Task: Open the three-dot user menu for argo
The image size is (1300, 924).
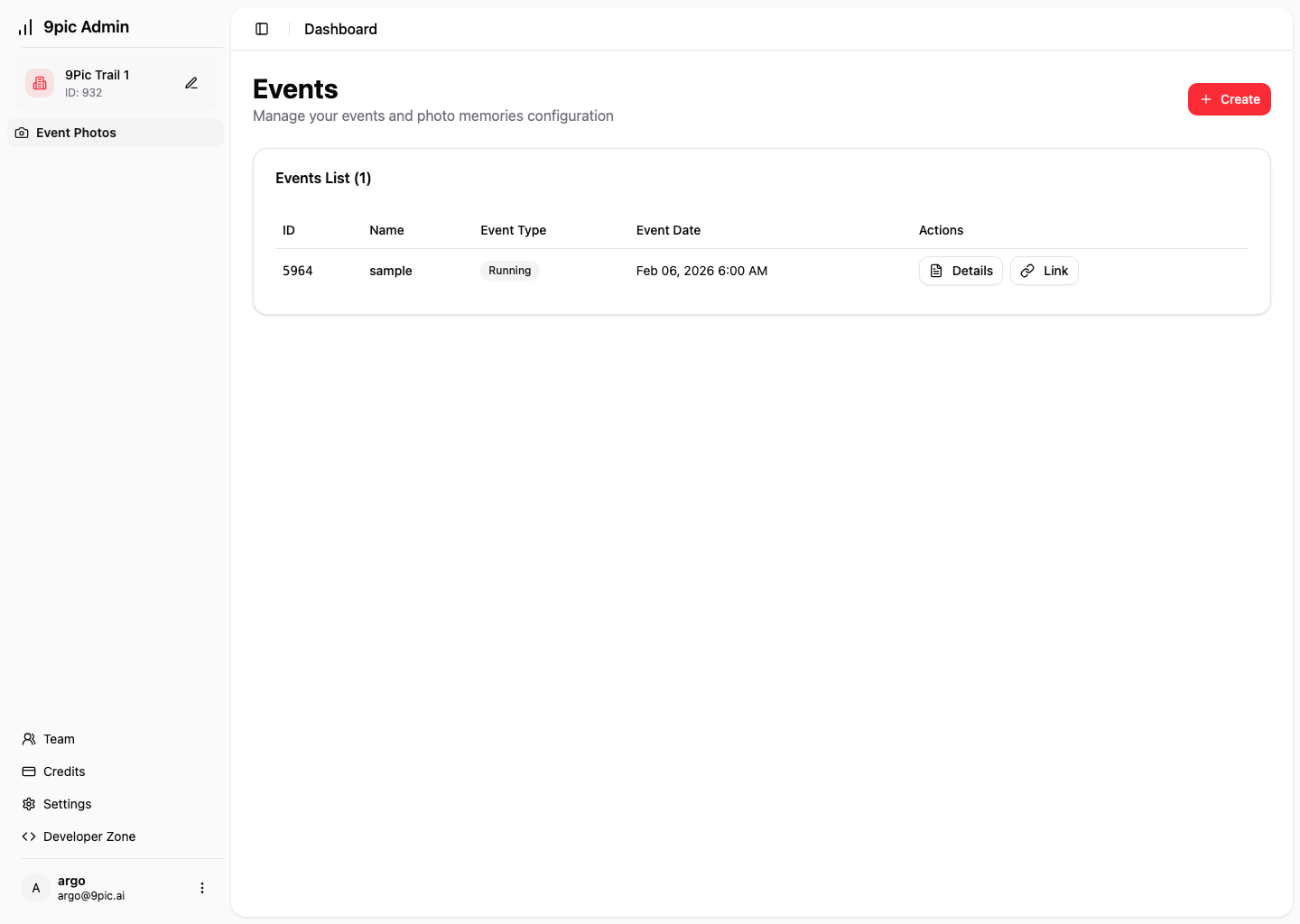Action: tap(202, 888)
